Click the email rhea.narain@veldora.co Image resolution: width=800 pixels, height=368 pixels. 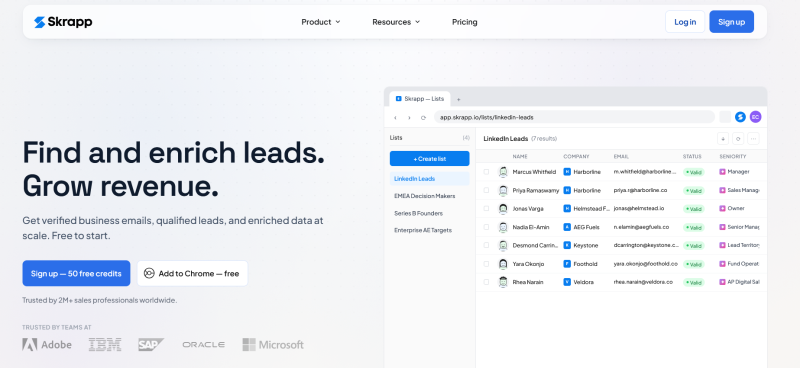coord(643,282)
